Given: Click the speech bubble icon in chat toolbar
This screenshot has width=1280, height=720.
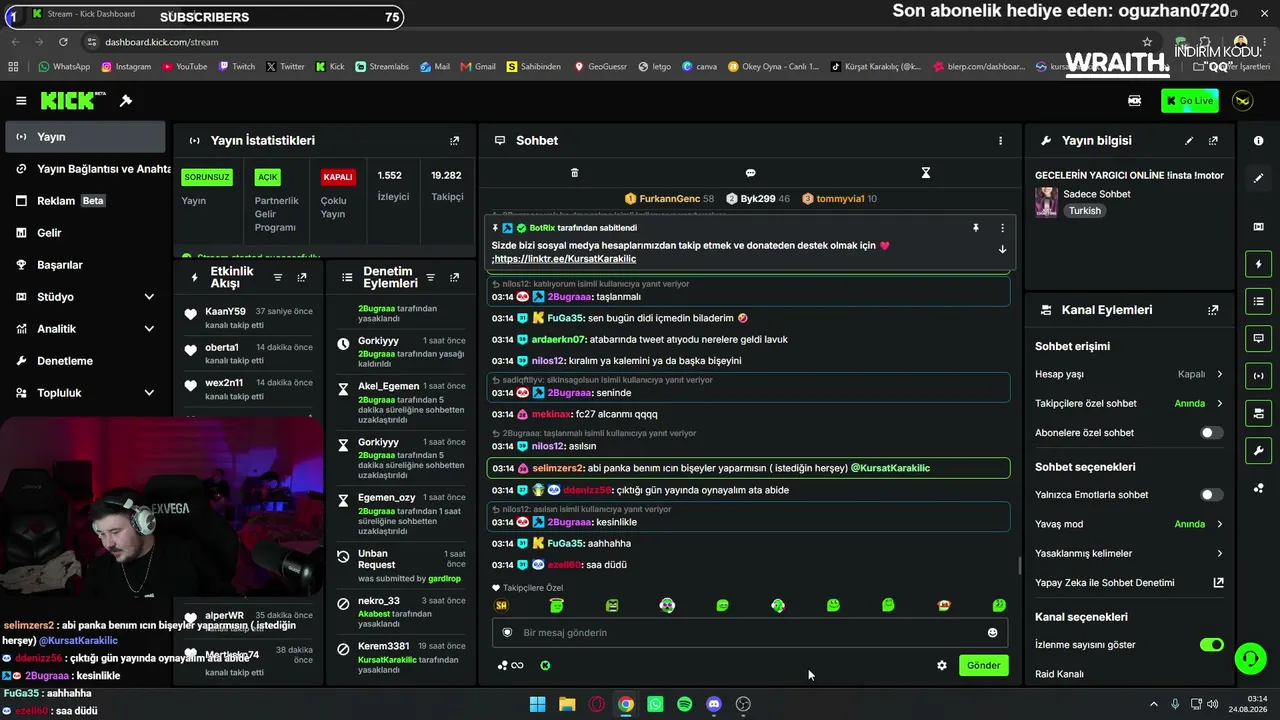Looking at the screenshot, I should pos(750,173).
